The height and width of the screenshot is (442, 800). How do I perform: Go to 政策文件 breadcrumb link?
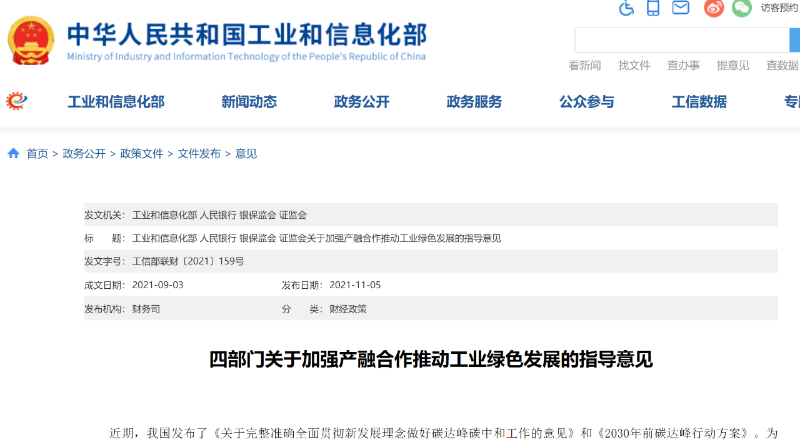click(x=142, y=154)
